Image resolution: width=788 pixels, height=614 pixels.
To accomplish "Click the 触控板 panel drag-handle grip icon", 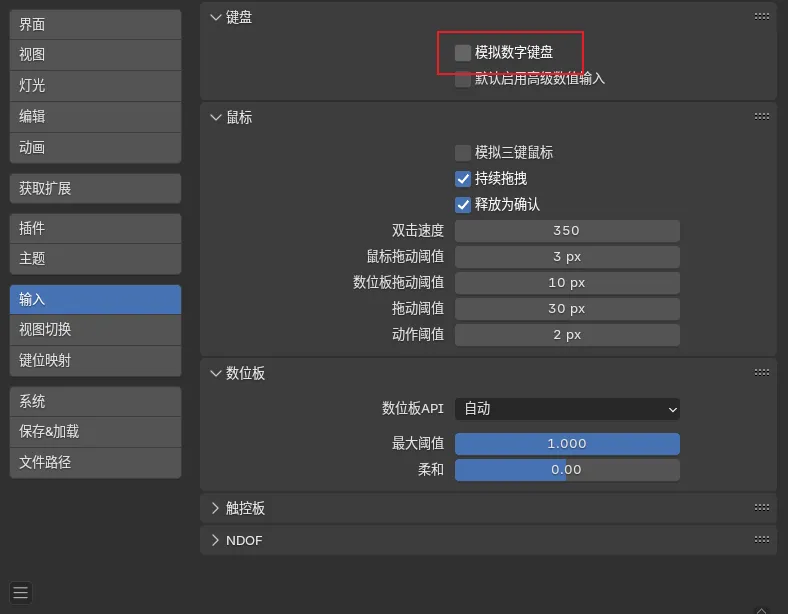I will pos(762,508).
